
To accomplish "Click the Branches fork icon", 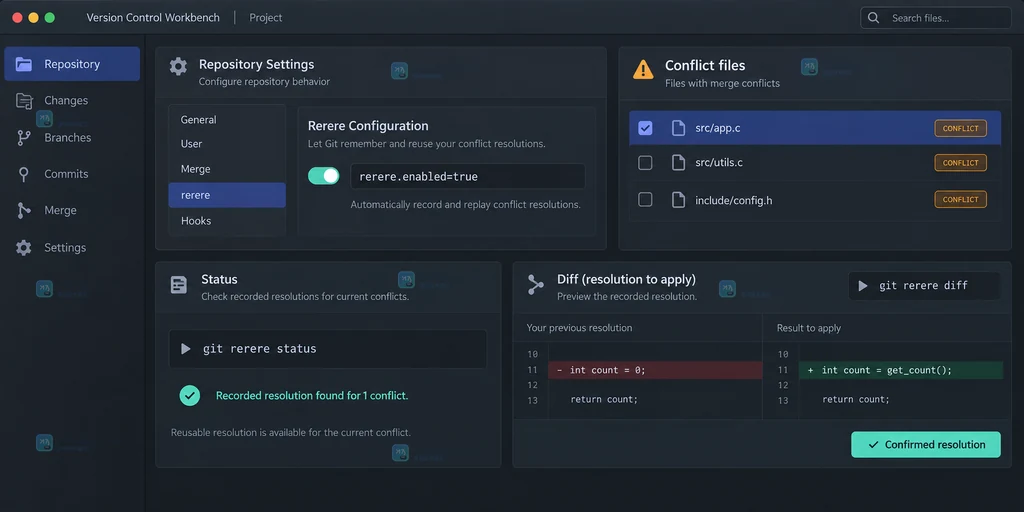I will tap(24, 138).
